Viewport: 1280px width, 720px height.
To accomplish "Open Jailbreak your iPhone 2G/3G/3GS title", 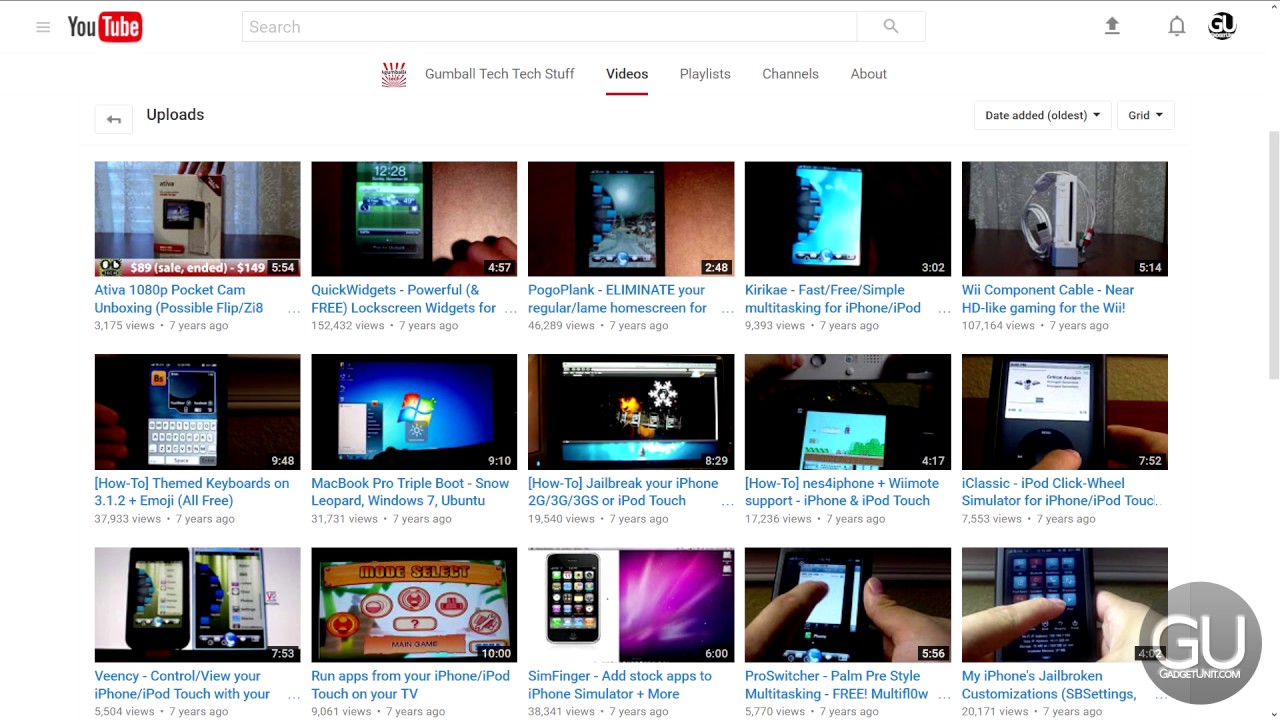I will pyautogui.click(x=623, y=492).
